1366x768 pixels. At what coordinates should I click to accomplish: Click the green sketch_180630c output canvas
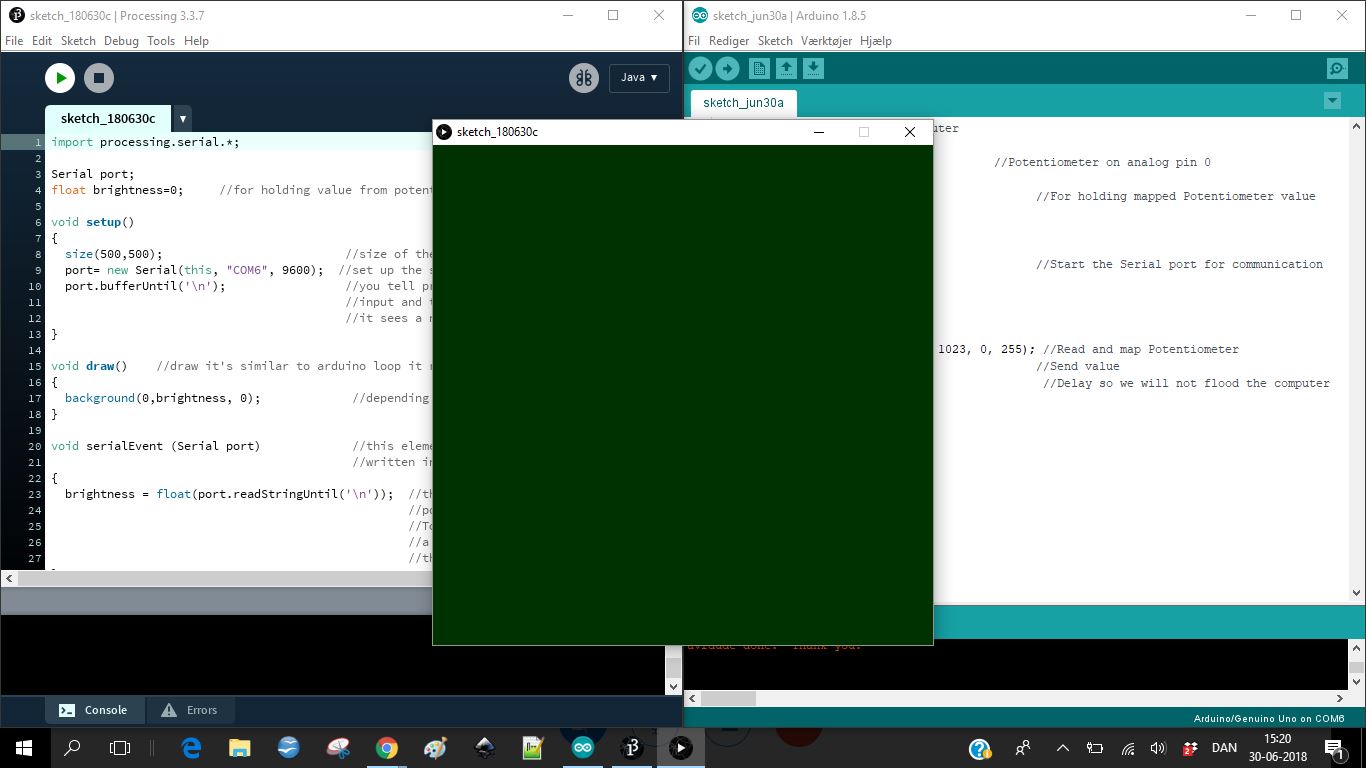pos(683,395)
